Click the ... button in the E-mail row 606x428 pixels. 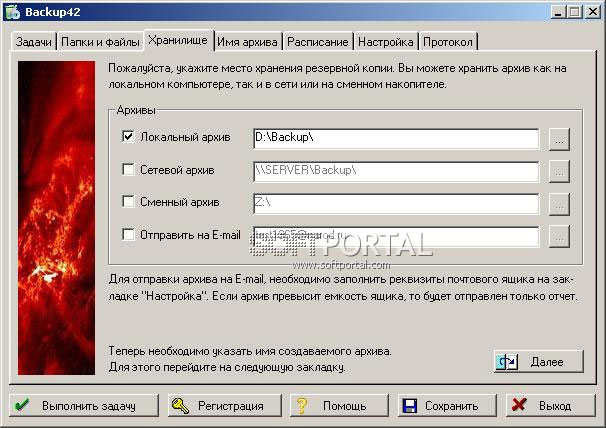pyautogui.click(x=559, y=237)
